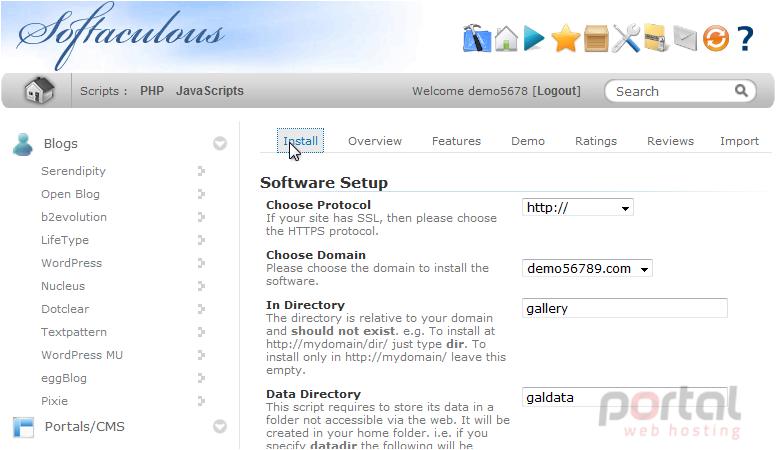Viewport: 776px width, 450px height.
Task: Click the arrow icon next to Nucleus
Action: 201,286
